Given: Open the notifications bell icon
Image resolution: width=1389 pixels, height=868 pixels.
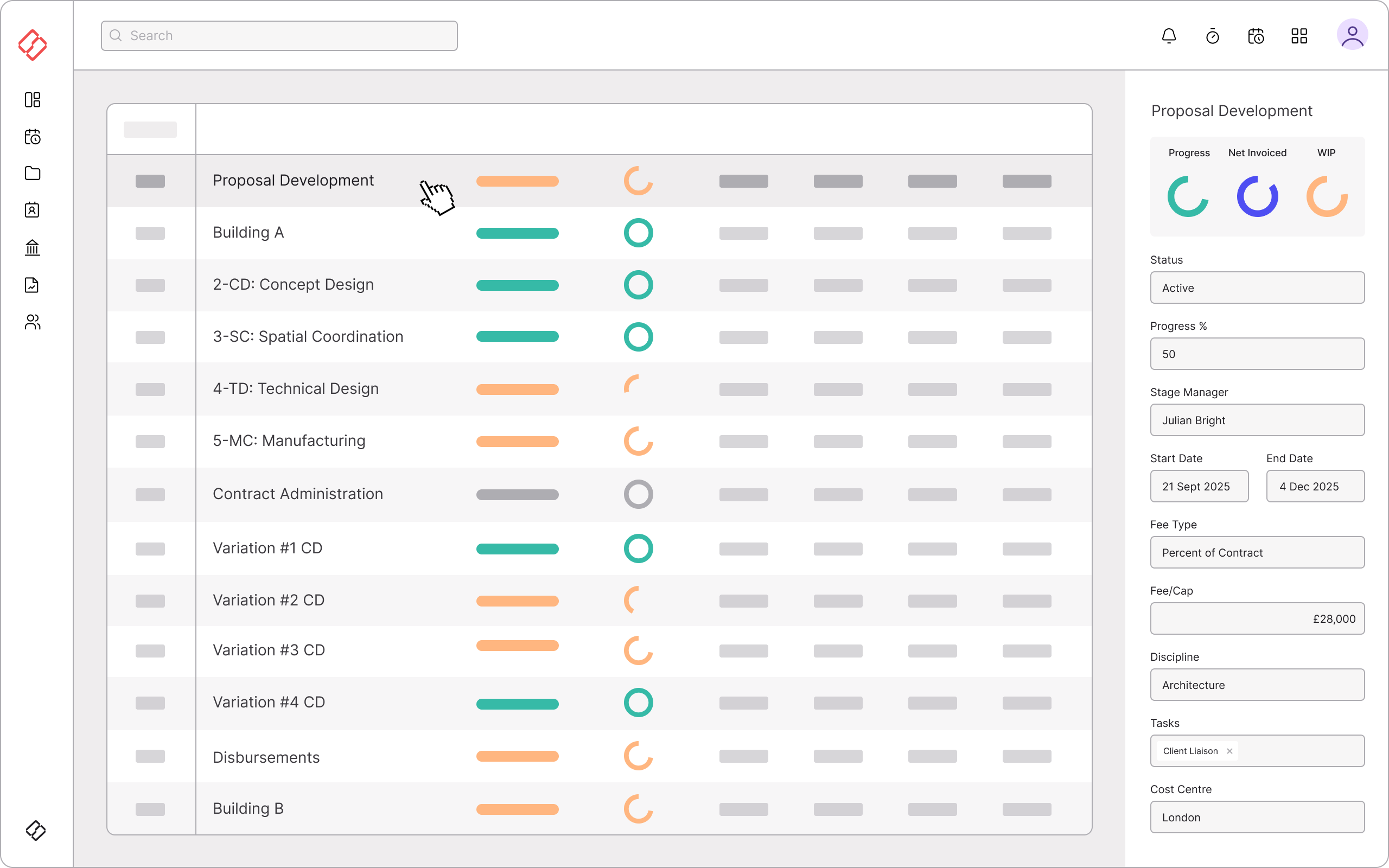Looking at the screenshot, I should 1169,36.
